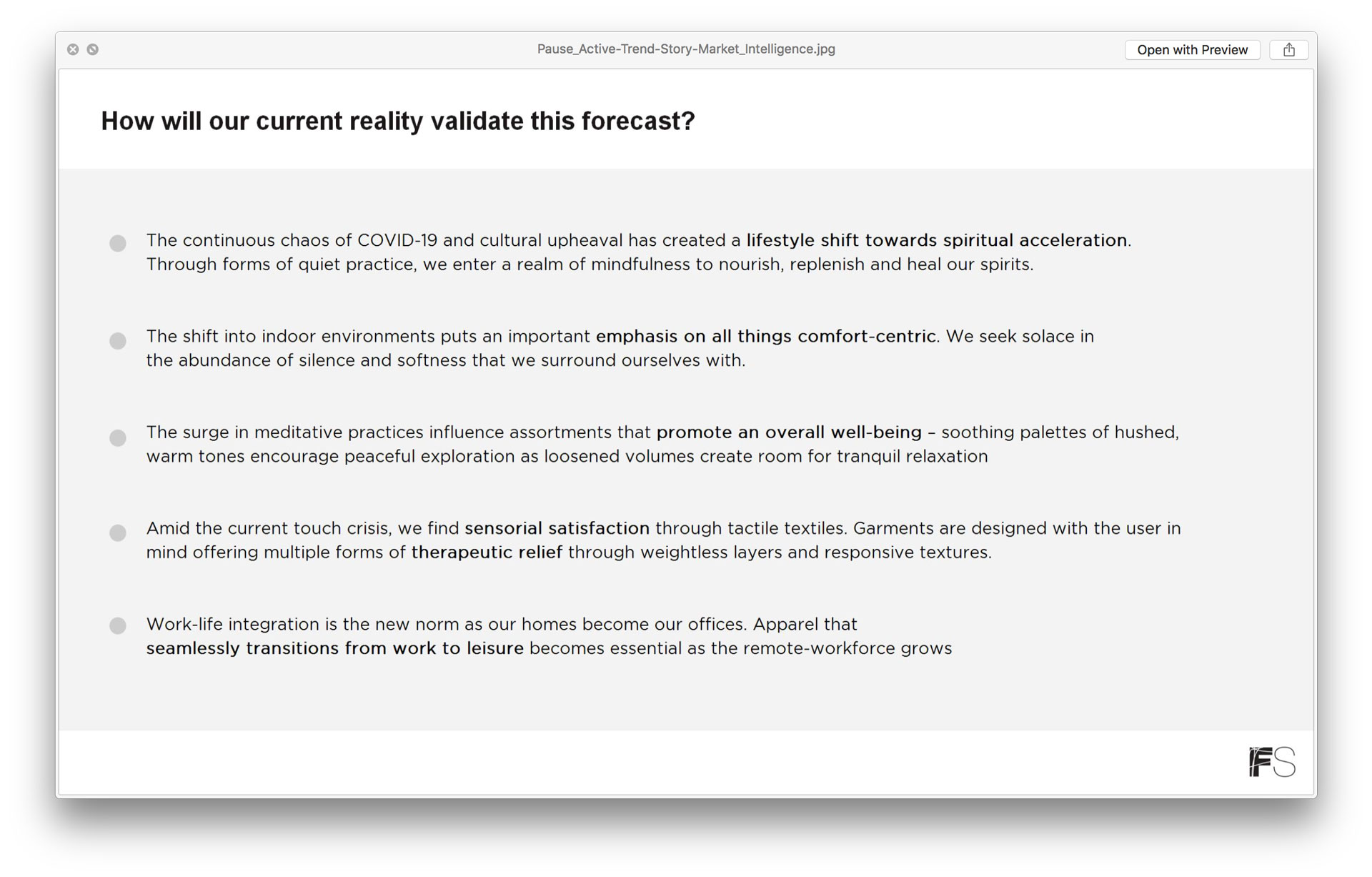Click the full screen expand icon
Screen dimensions: 1372x877
point(93,49)
